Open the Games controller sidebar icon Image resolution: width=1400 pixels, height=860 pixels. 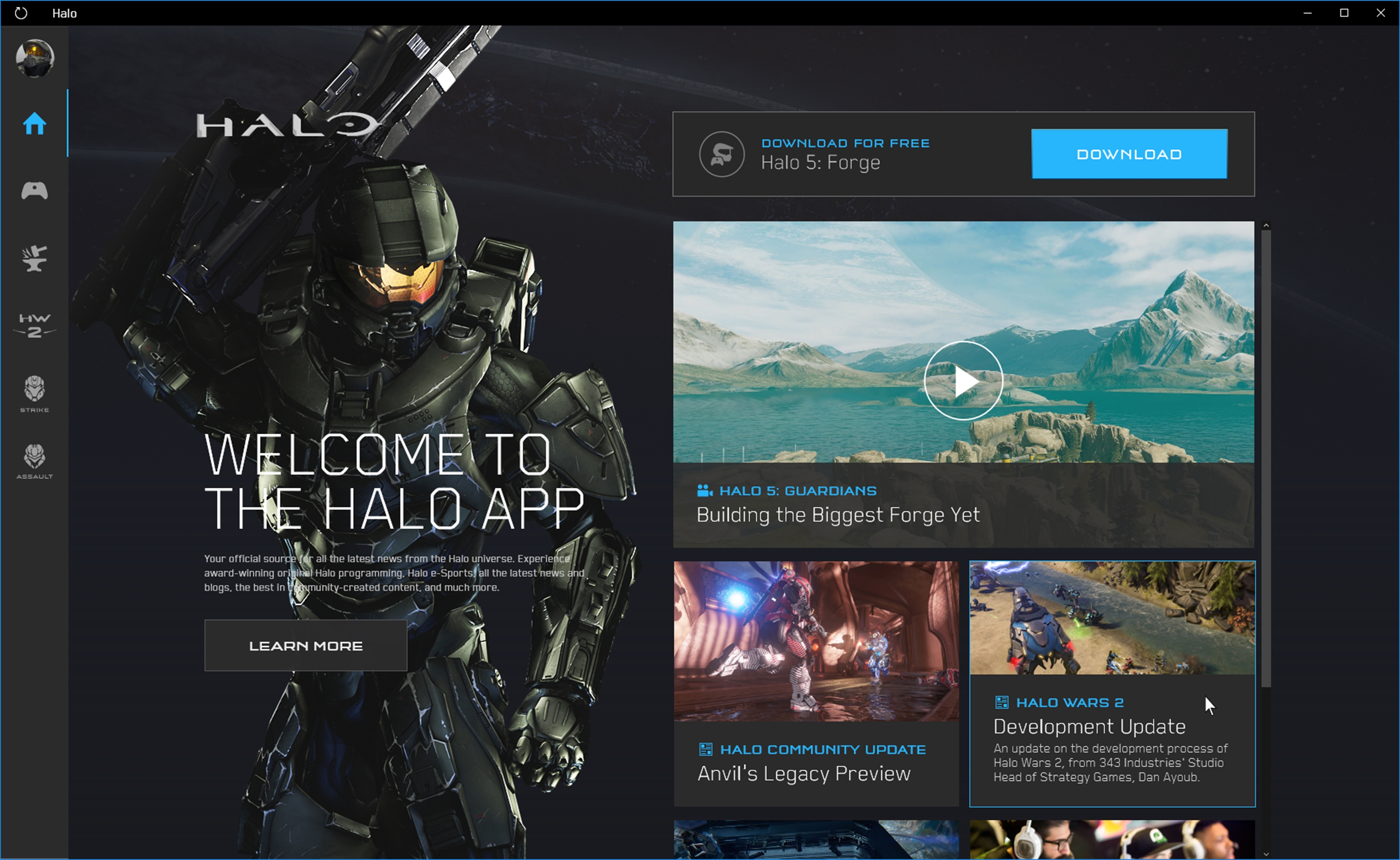(x=34, y=190)
